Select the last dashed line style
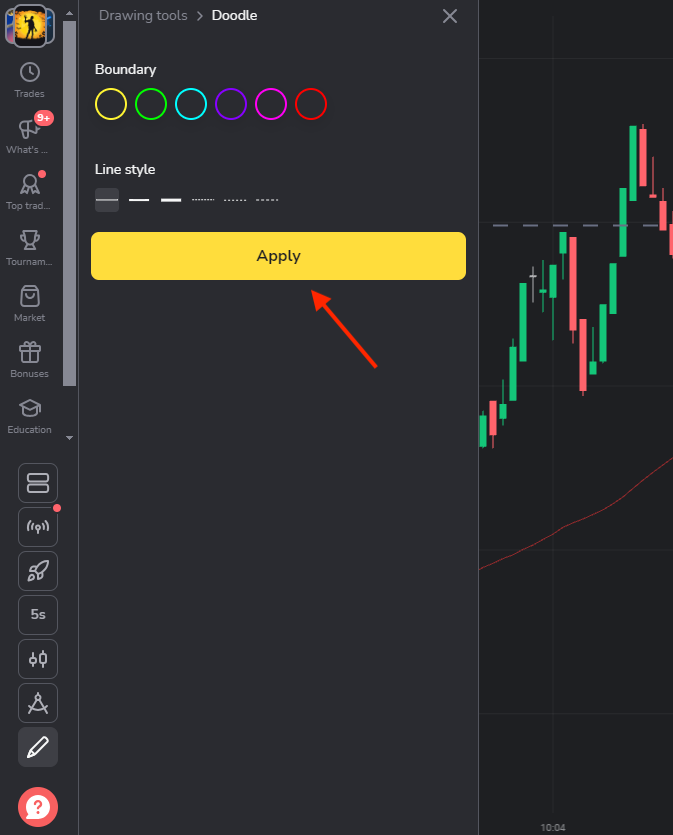 (267, 200)
